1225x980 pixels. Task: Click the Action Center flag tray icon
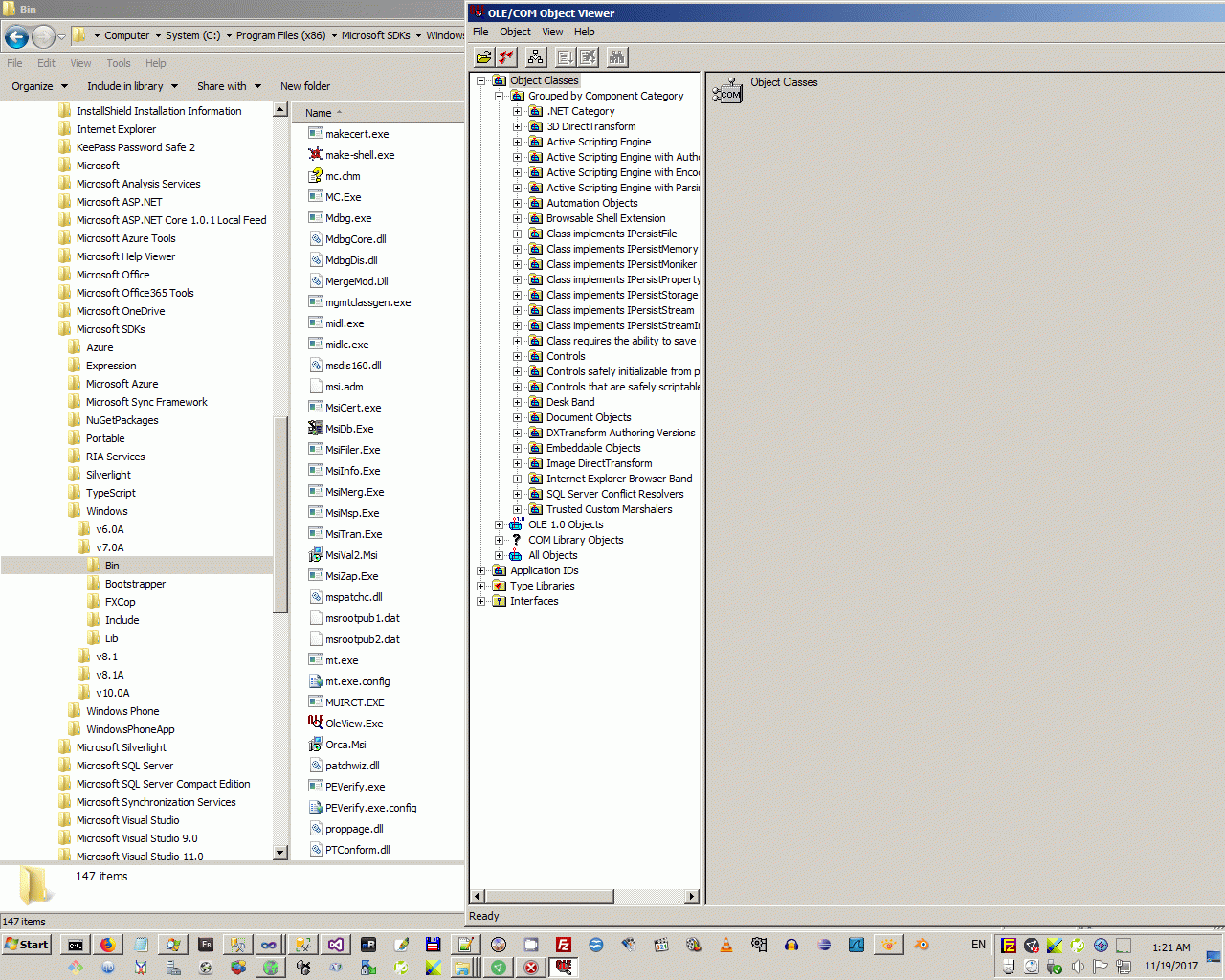pos(1101,967)
